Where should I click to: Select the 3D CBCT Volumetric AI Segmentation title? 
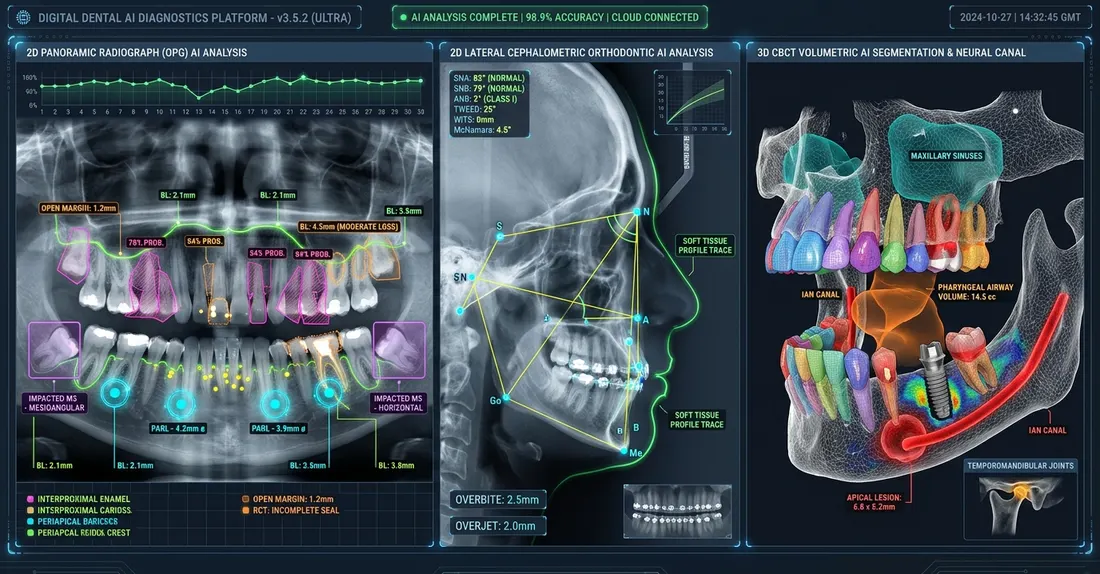pos(891,52)
